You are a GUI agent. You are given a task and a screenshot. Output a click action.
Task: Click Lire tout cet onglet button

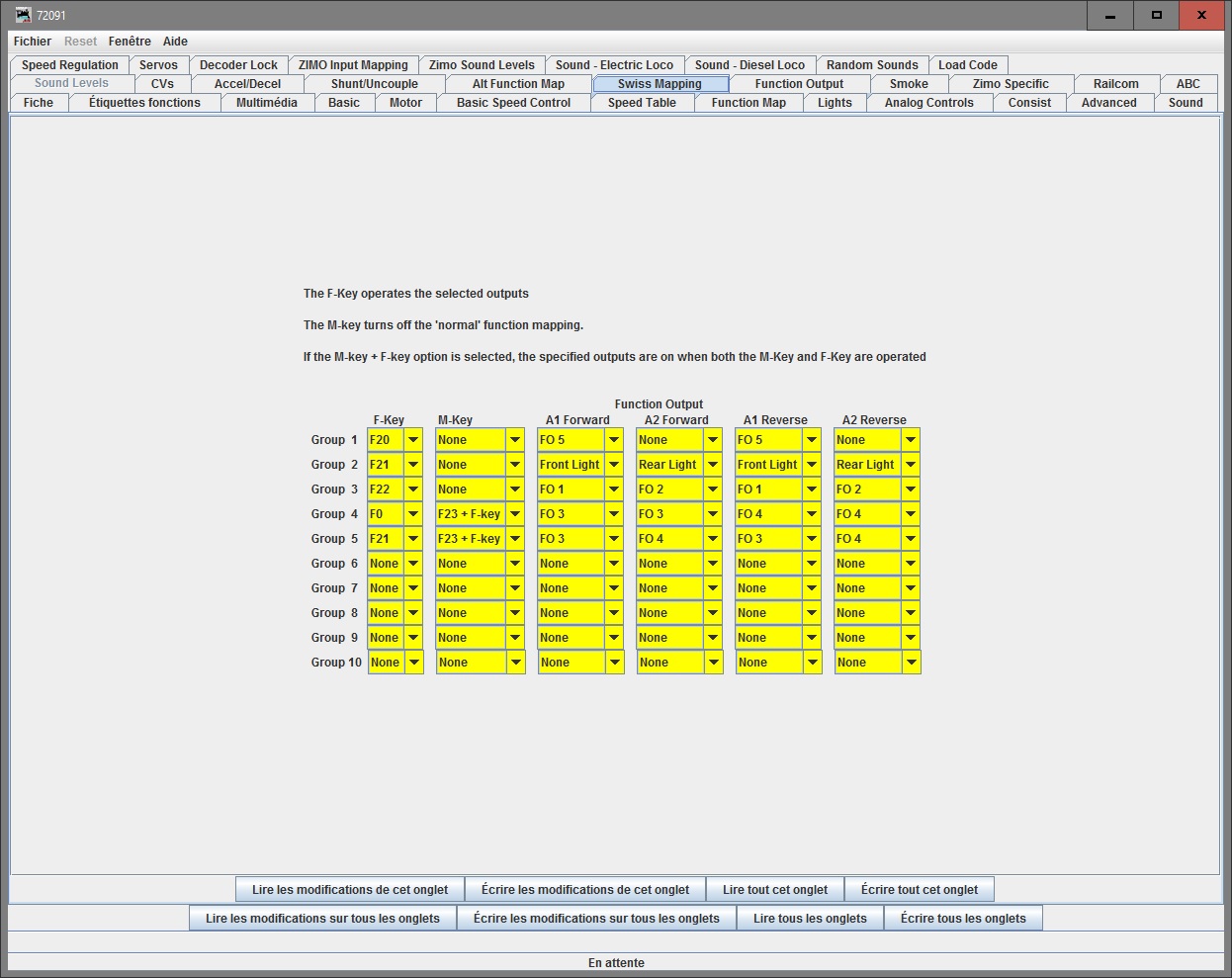click(775, 890)
